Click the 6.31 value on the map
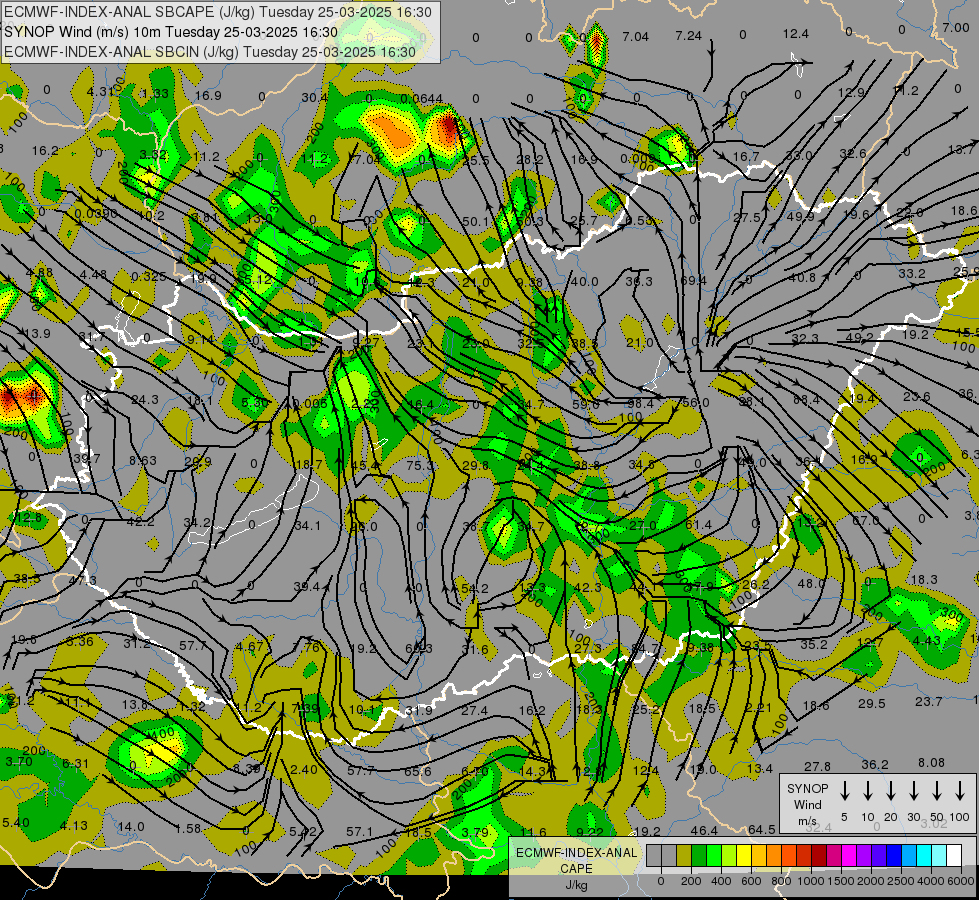Image resolution: width=979 pixels, height=900 pixels. tap(76, 763)
